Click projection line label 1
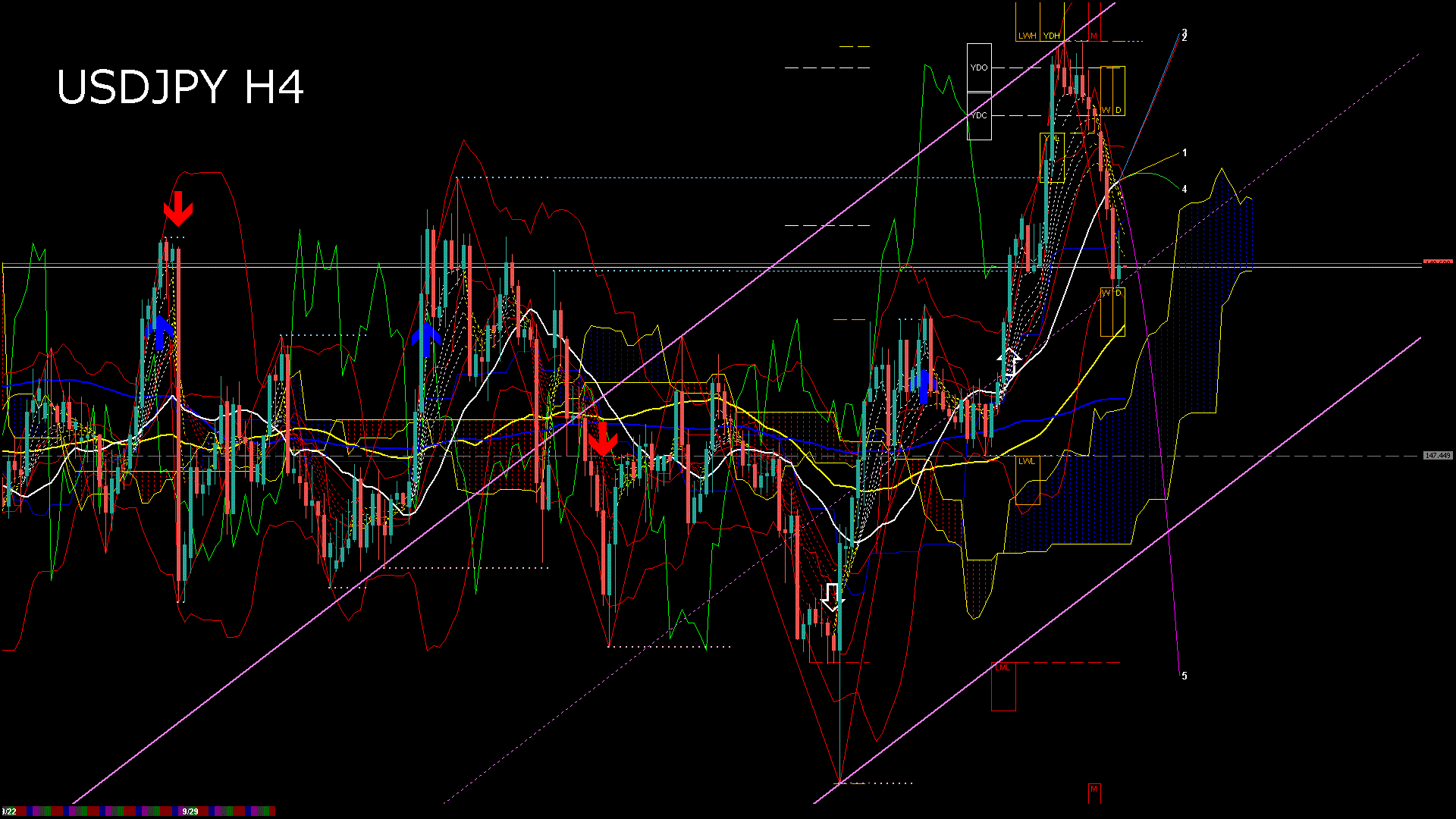 click(x=1185, y=152)
